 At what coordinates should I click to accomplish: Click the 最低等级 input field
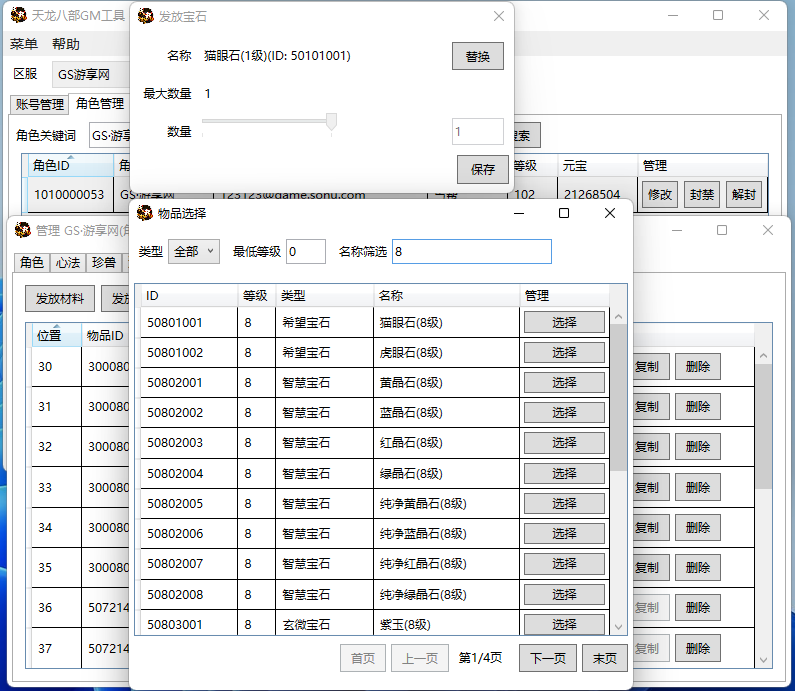point(305,252)
